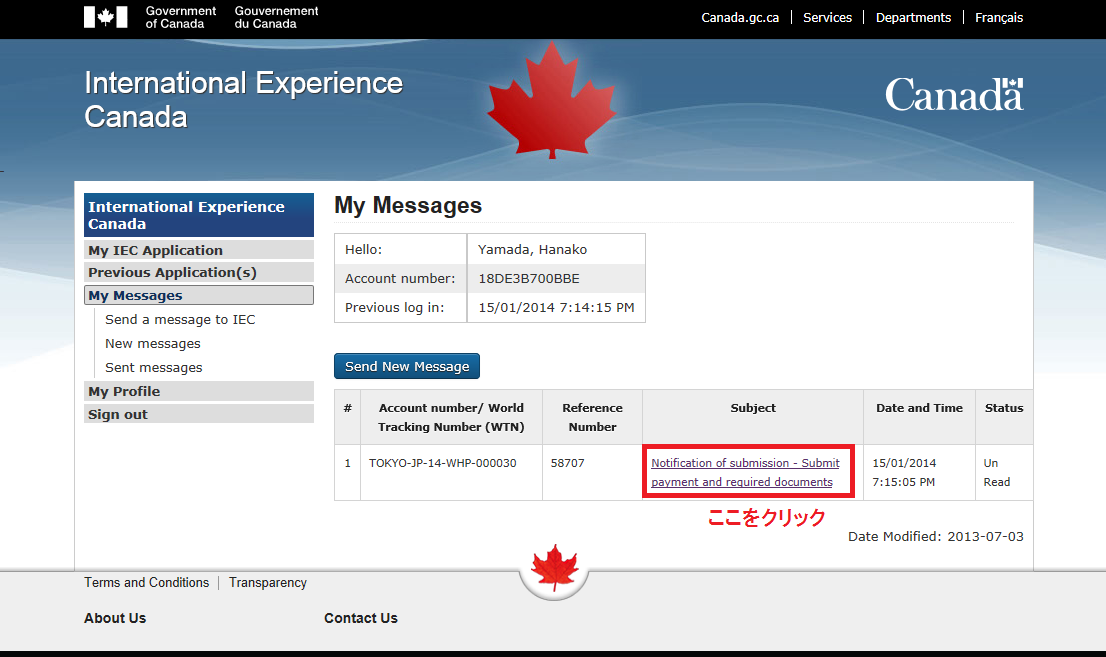Click the International Experience Canada site title
1106x657 pixels.
[x=243, y=100]
